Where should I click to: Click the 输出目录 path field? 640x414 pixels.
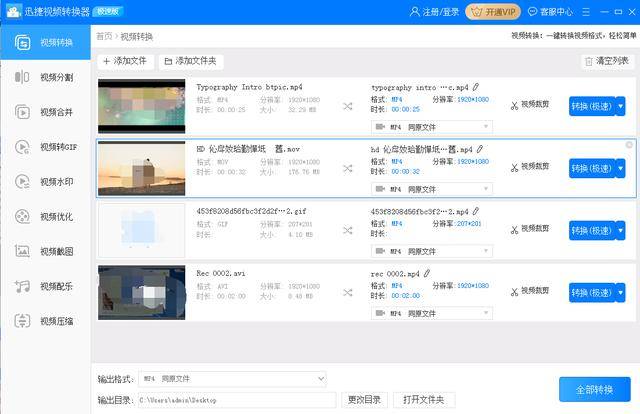237,400
